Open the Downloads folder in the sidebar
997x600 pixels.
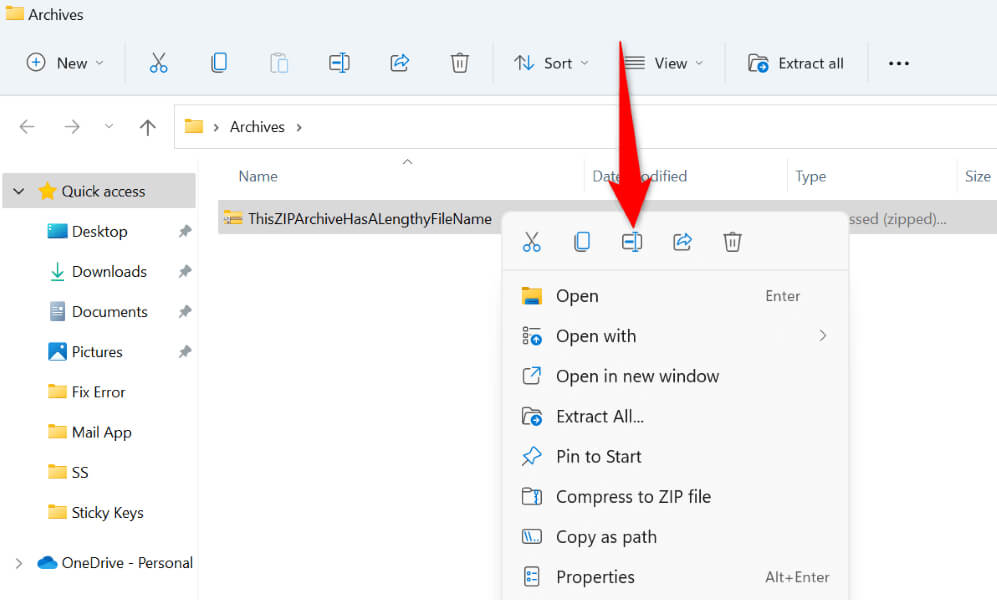(x=109, y=272)
